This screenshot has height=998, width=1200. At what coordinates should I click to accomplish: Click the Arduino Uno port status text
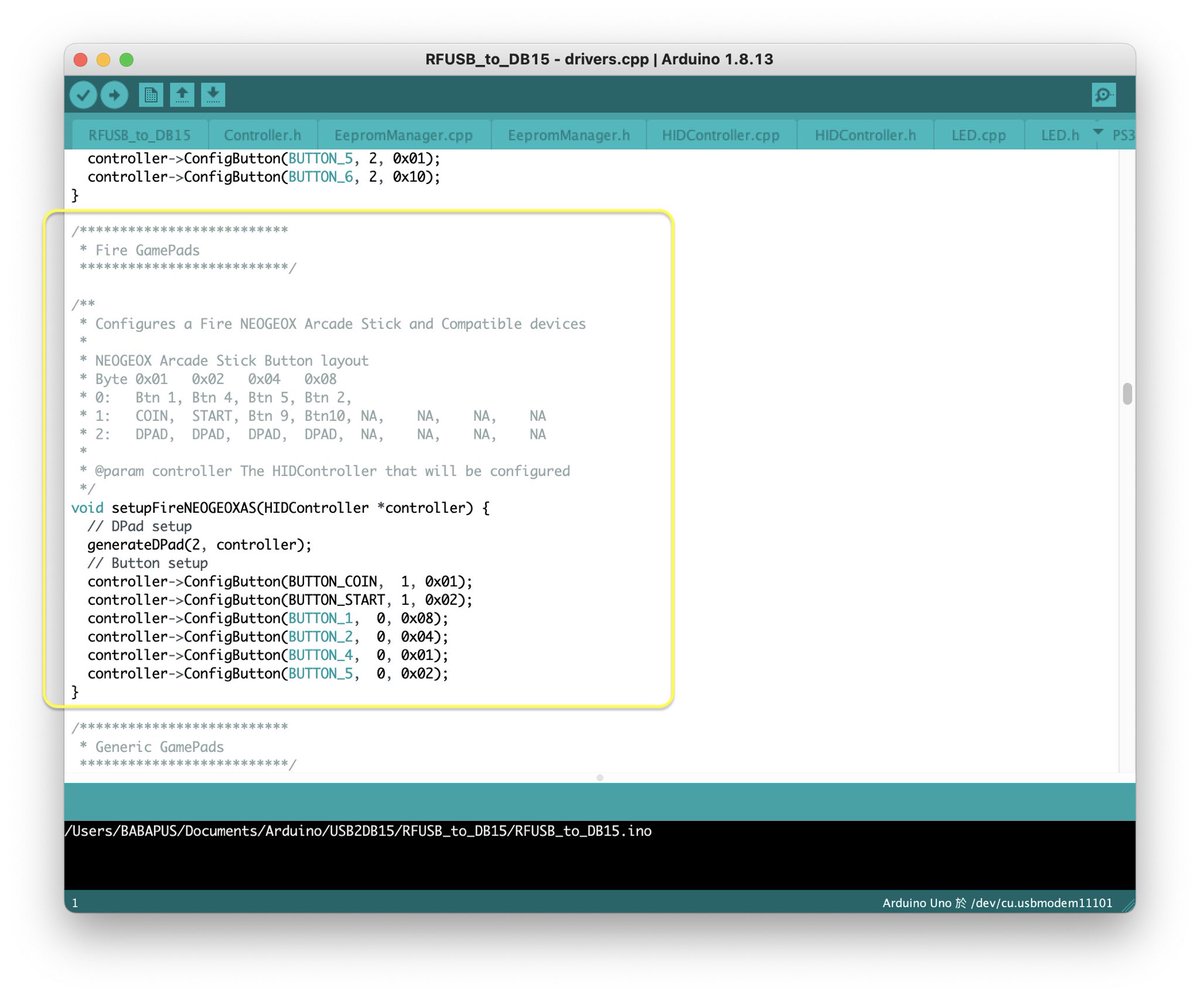point(997,903)
